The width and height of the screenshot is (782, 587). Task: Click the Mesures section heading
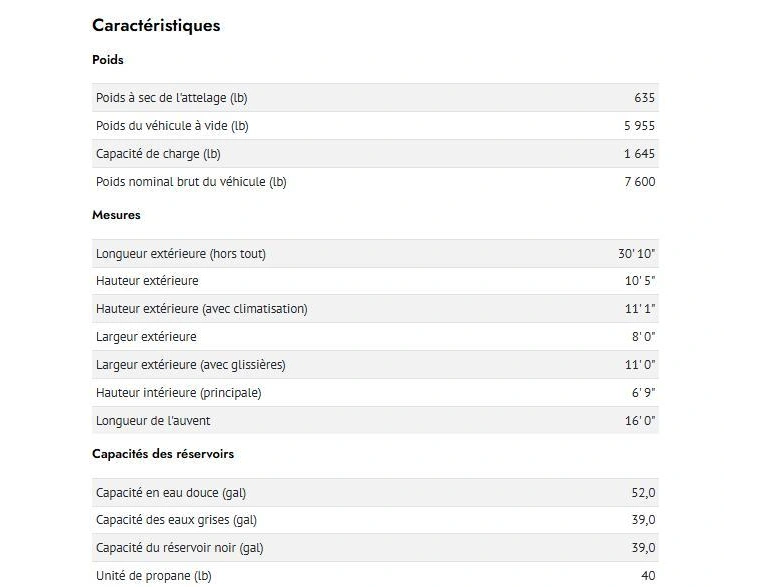pos(116,215)
